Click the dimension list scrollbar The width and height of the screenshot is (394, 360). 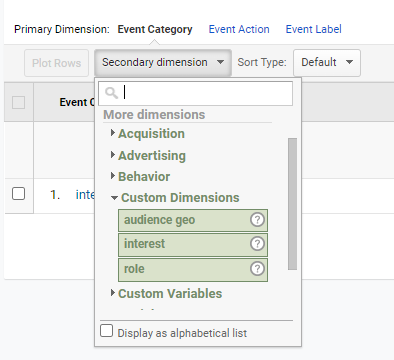click(x=292, y=204)
